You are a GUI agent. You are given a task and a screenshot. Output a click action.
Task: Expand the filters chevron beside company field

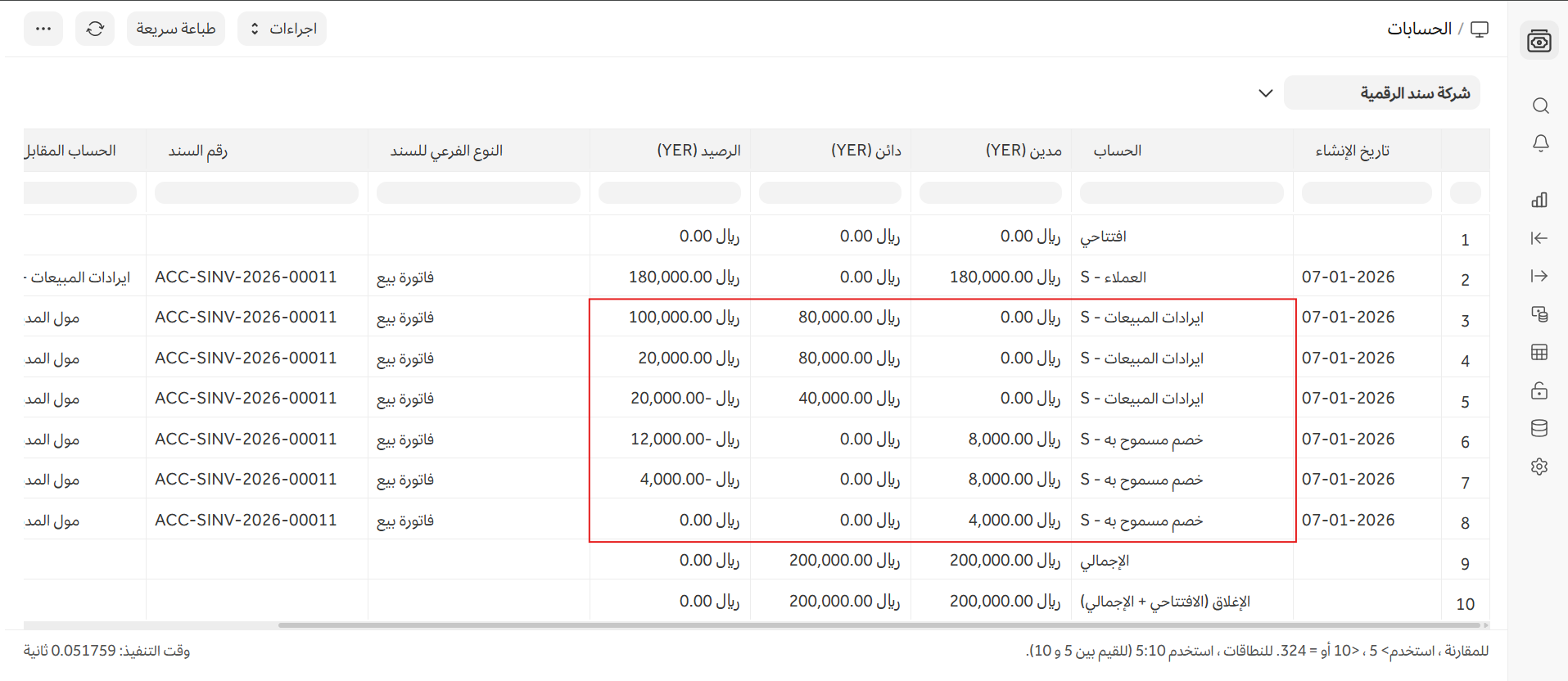click(x=1265, y=93)
